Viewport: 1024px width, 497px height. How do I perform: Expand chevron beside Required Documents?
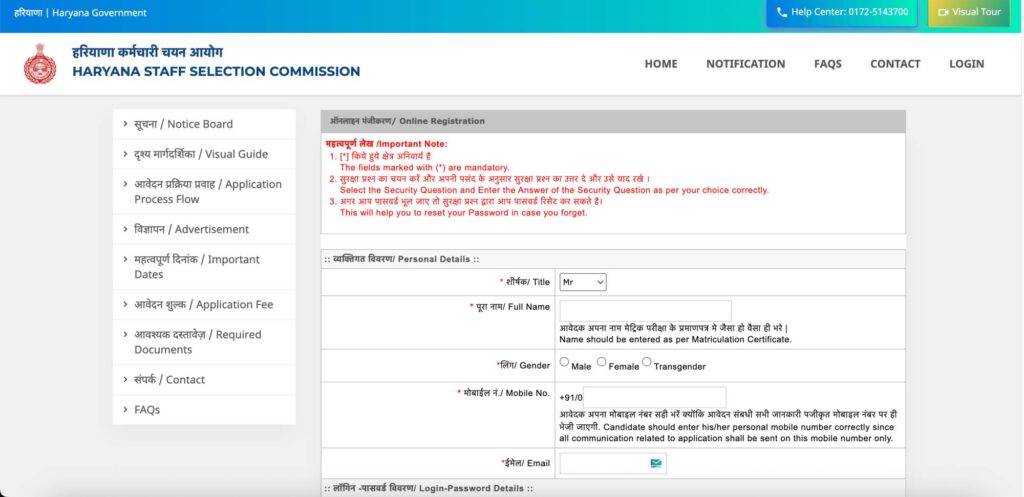click(x=125, y=334)
